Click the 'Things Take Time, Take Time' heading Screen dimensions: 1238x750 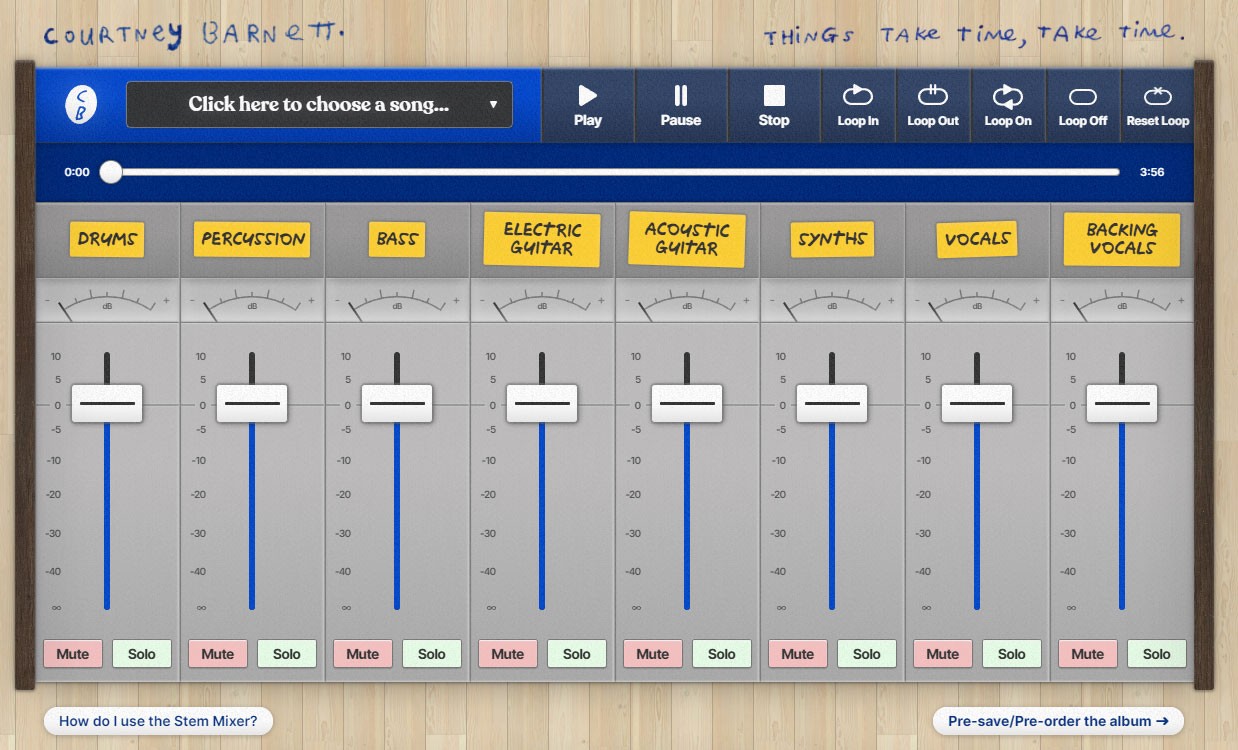[974, 35]
